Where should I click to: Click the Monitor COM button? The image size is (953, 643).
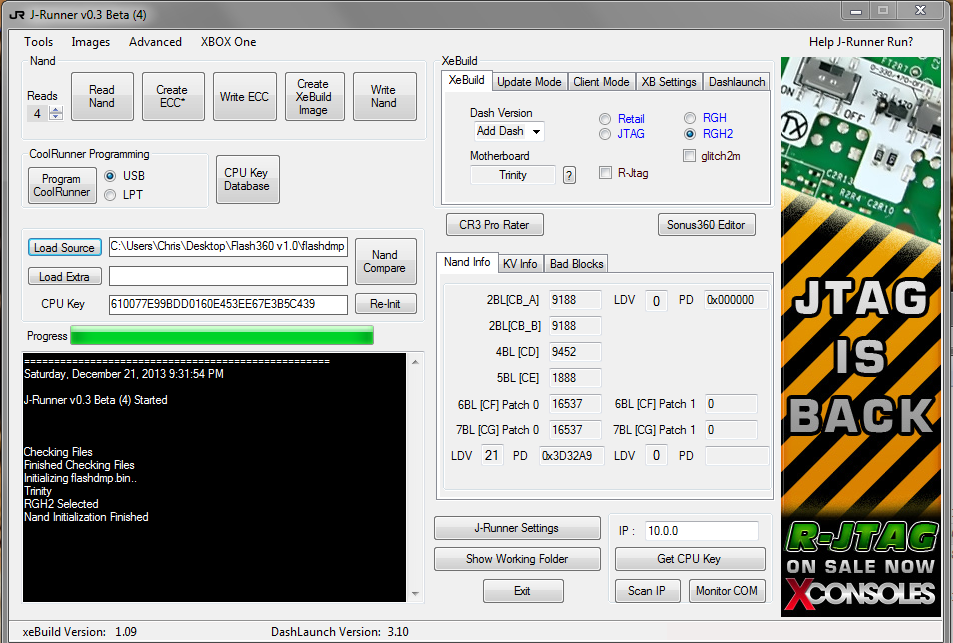click(x=727, y=591)
